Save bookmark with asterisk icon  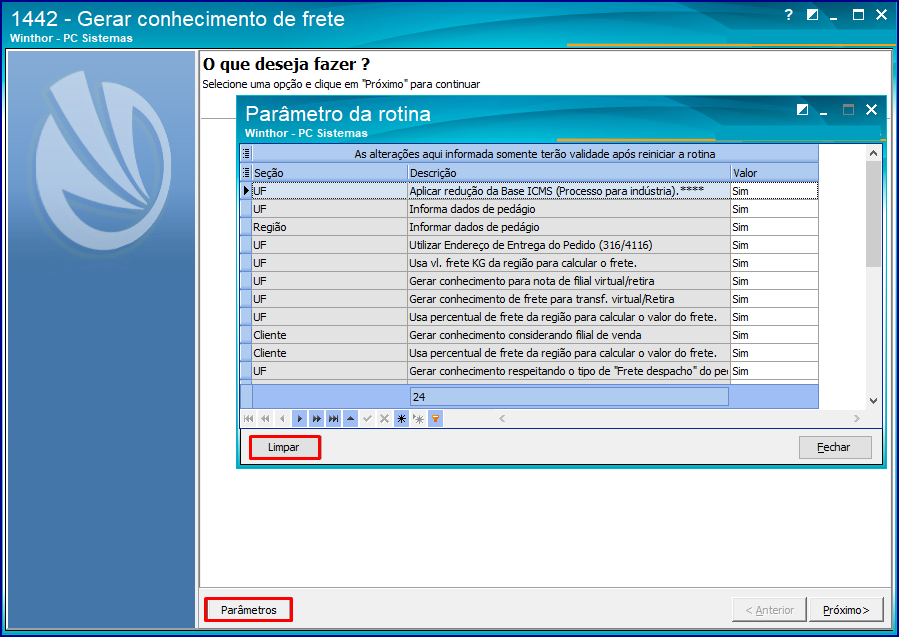[401, 419]
